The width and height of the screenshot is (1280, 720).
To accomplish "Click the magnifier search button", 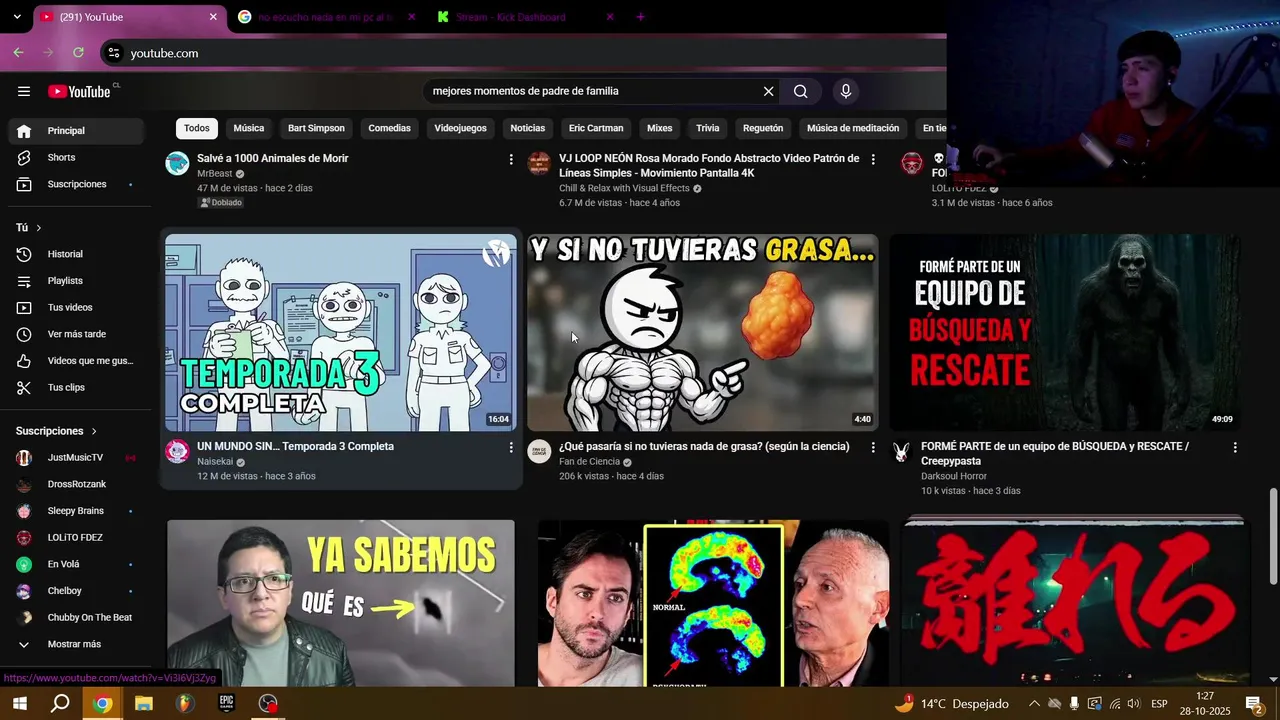I will tap(801, 91).
